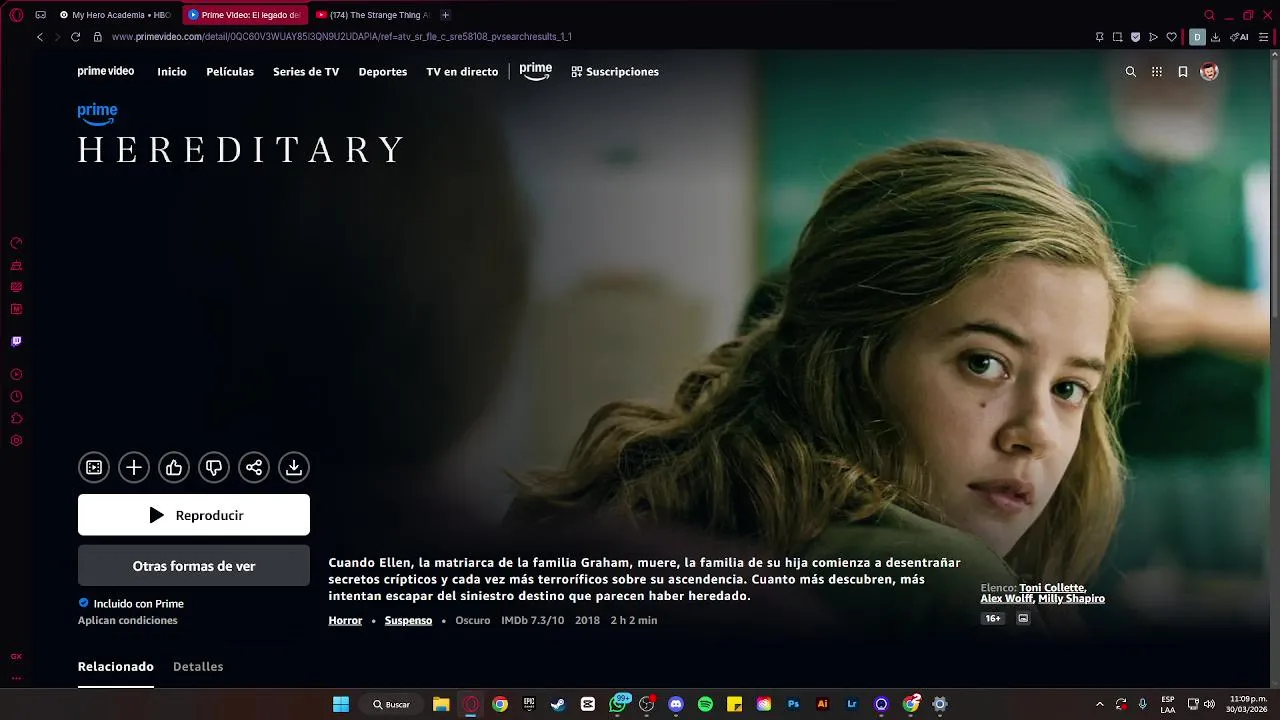1280x720 pixels.
Task: Open the Opera GX menu logo icon
Action: [x=16, y=15]
